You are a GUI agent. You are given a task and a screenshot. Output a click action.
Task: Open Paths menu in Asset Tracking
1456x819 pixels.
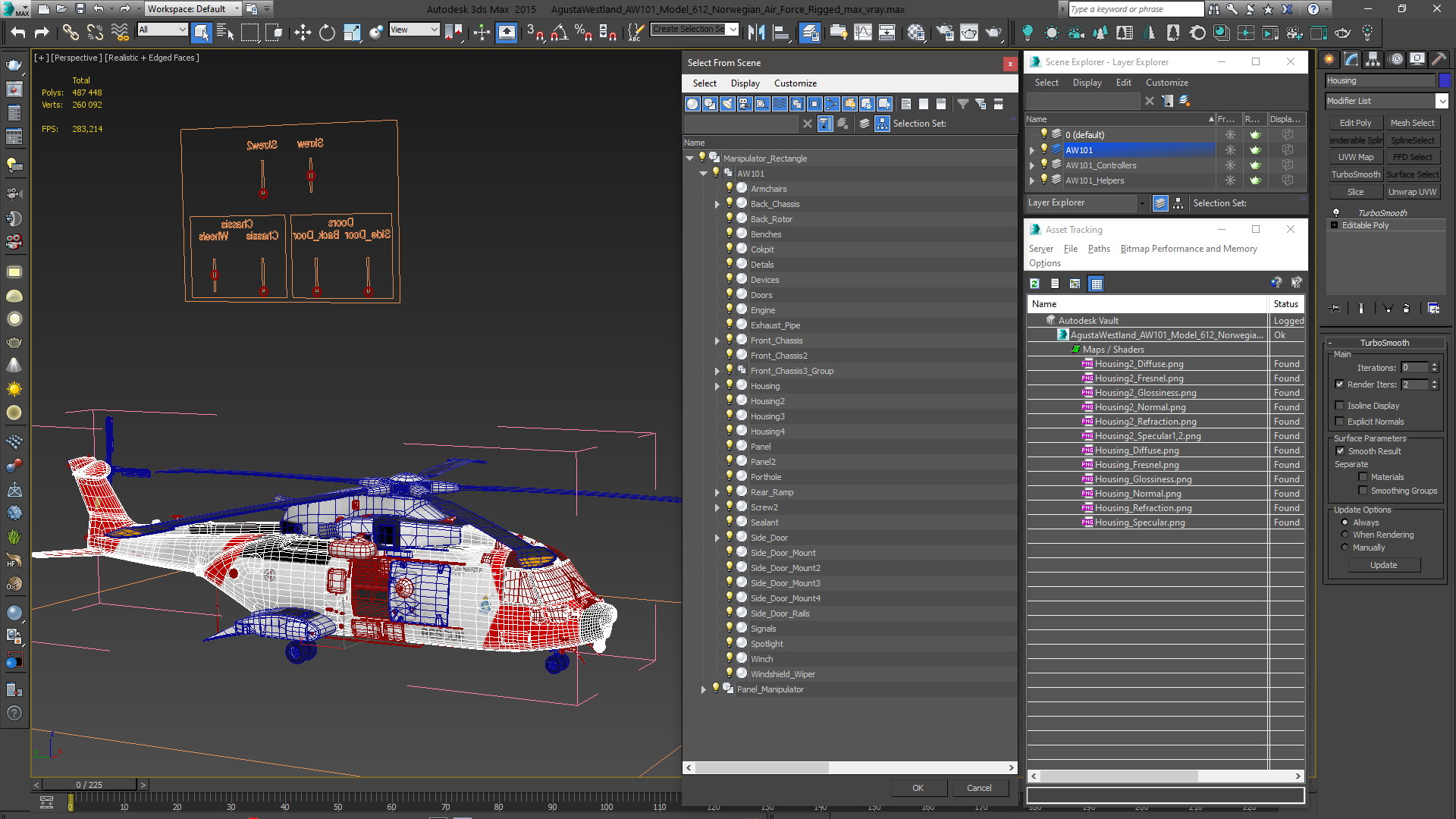[1098, 249]
